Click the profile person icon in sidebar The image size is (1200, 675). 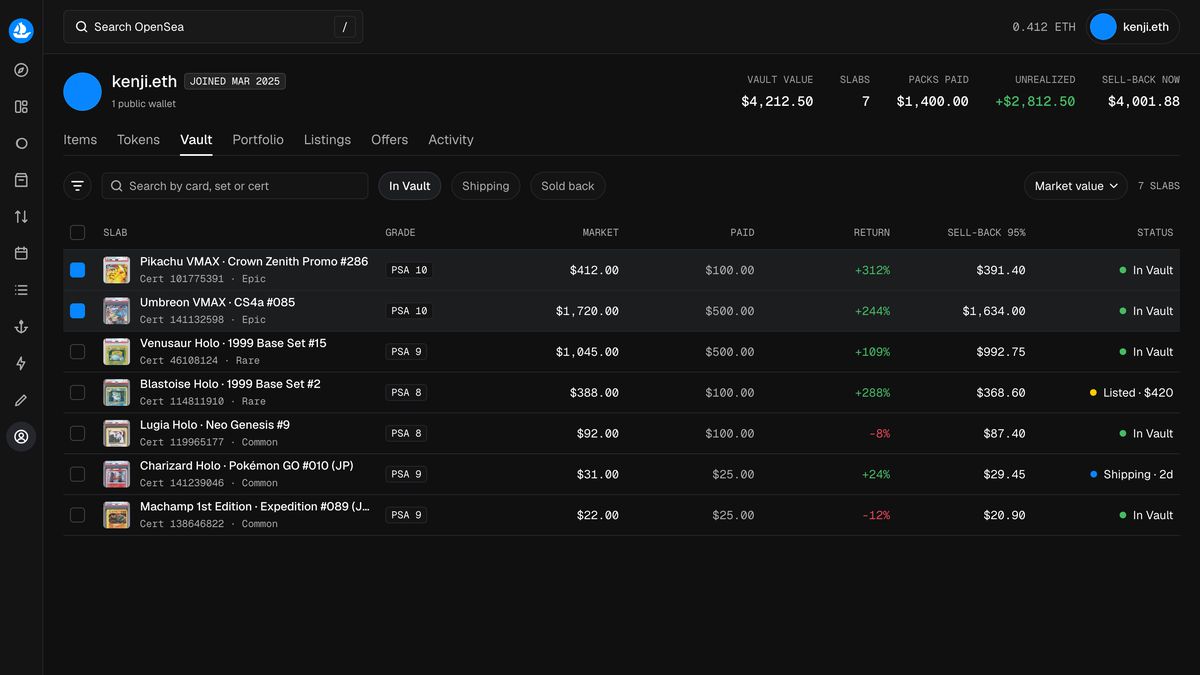tap(21, 437)
